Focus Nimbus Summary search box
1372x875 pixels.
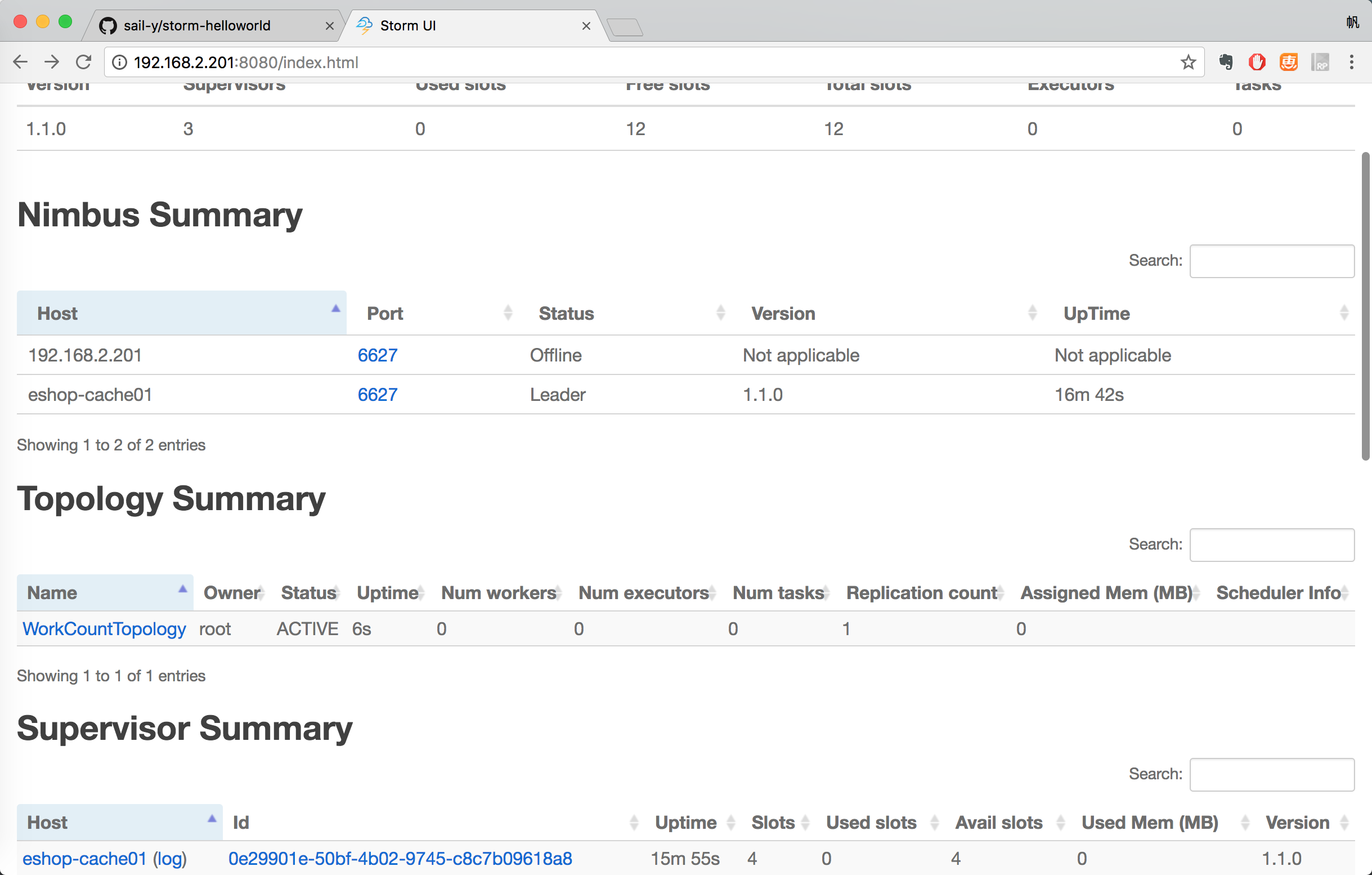coord(1272,261)
